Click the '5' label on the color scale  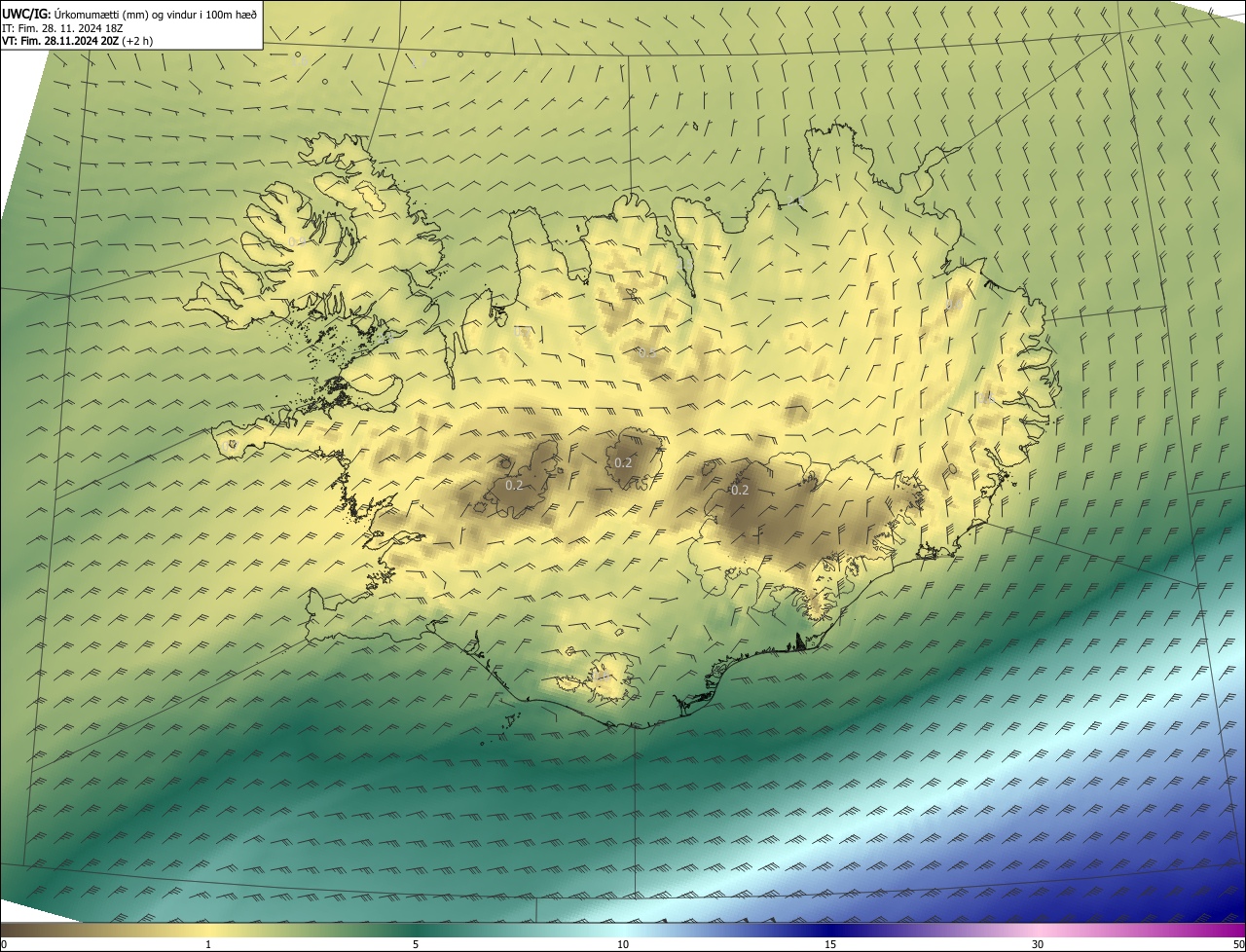(x=416, y=944)
